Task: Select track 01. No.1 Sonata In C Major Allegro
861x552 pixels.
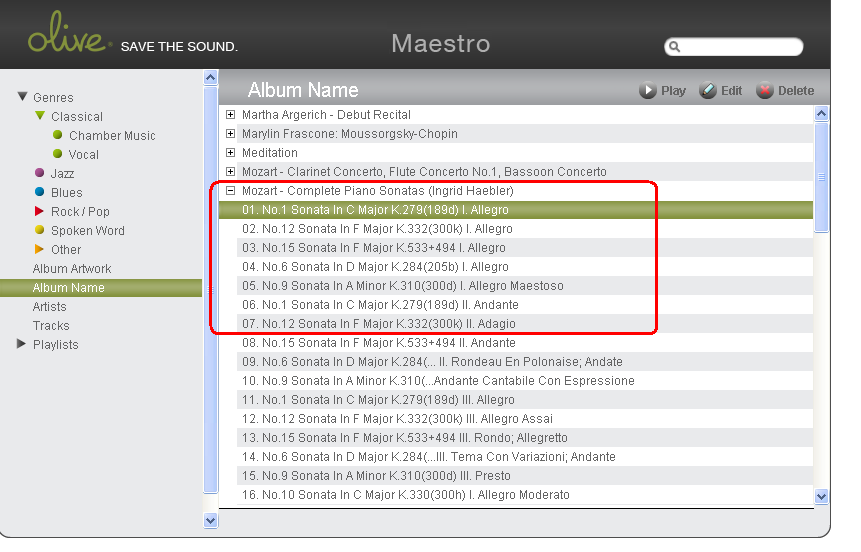Action: pos(516,210)
